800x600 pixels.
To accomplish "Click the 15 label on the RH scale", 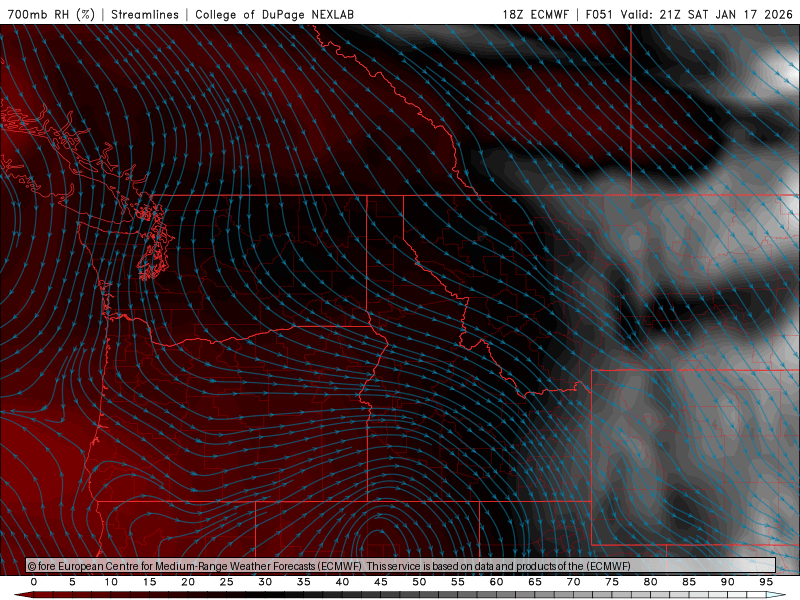I will coord(149,582).
